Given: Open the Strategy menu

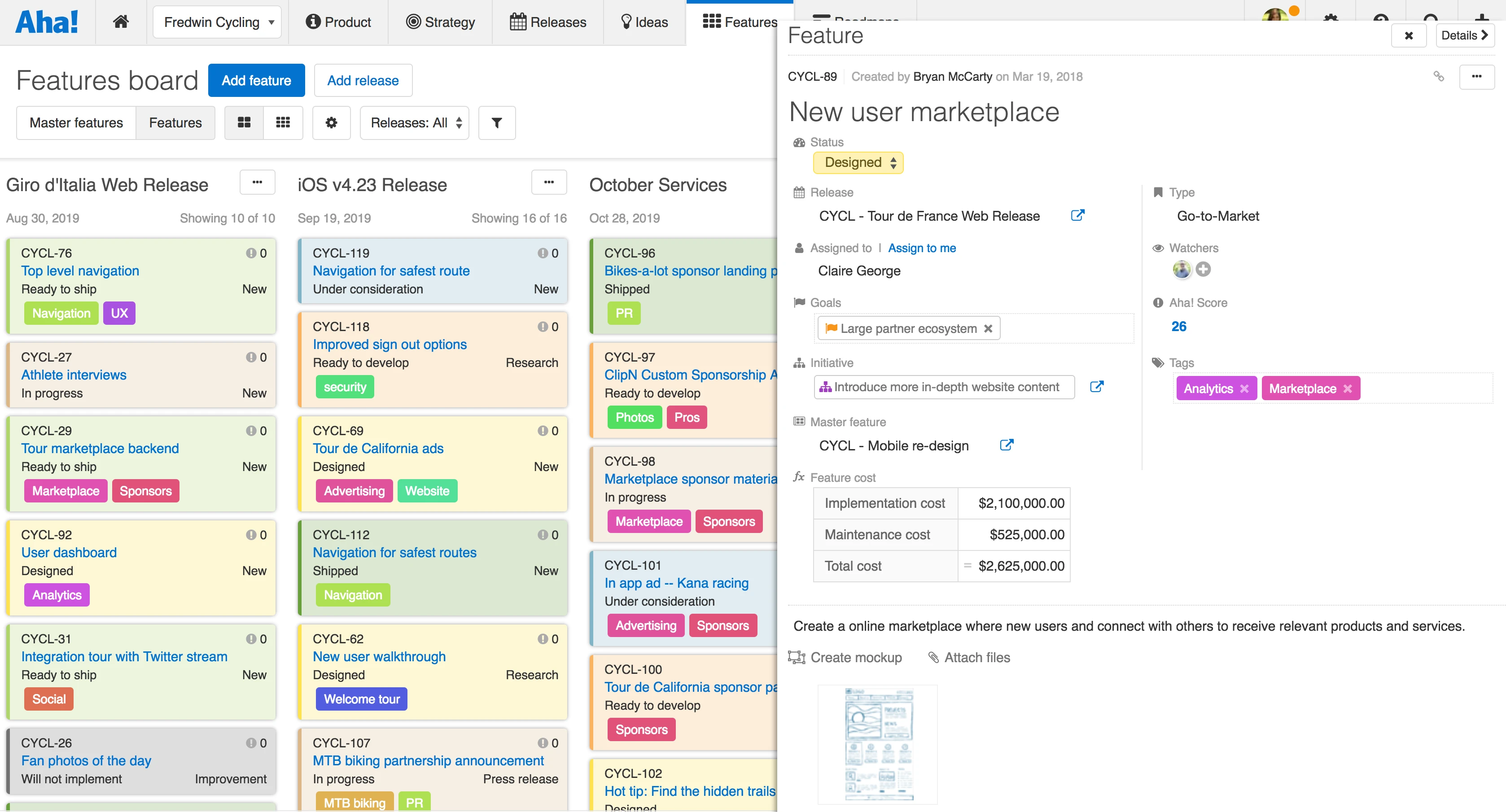Looking at the screenshot, I should click(440, 22).
